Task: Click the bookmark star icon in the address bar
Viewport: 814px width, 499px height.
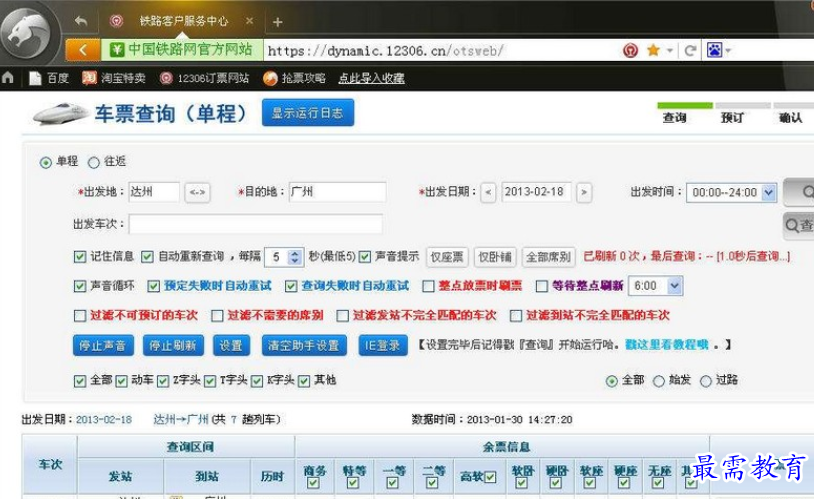Action: click(653, 50)
